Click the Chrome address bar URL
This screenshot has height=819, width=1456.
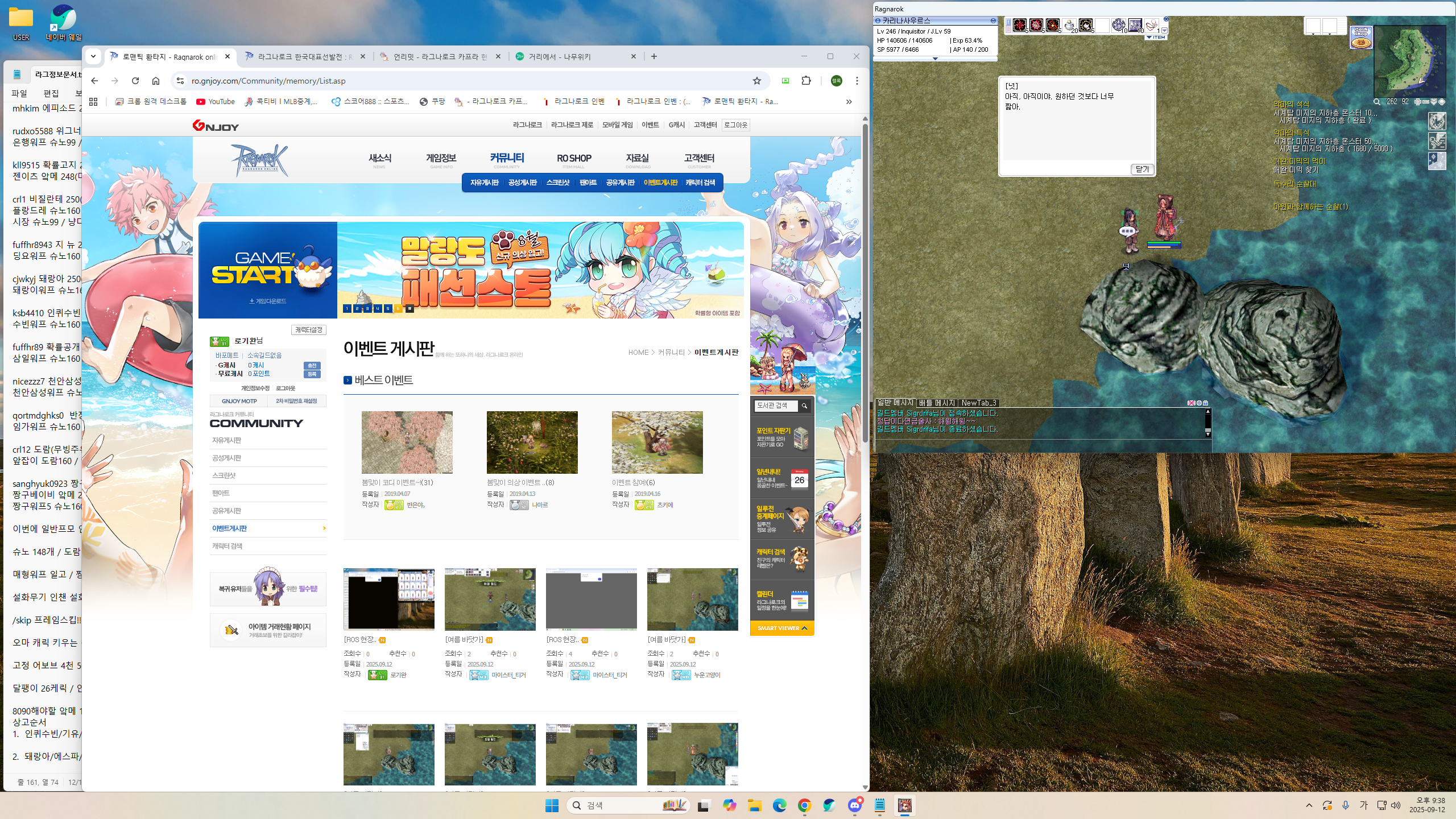[268, 81]
